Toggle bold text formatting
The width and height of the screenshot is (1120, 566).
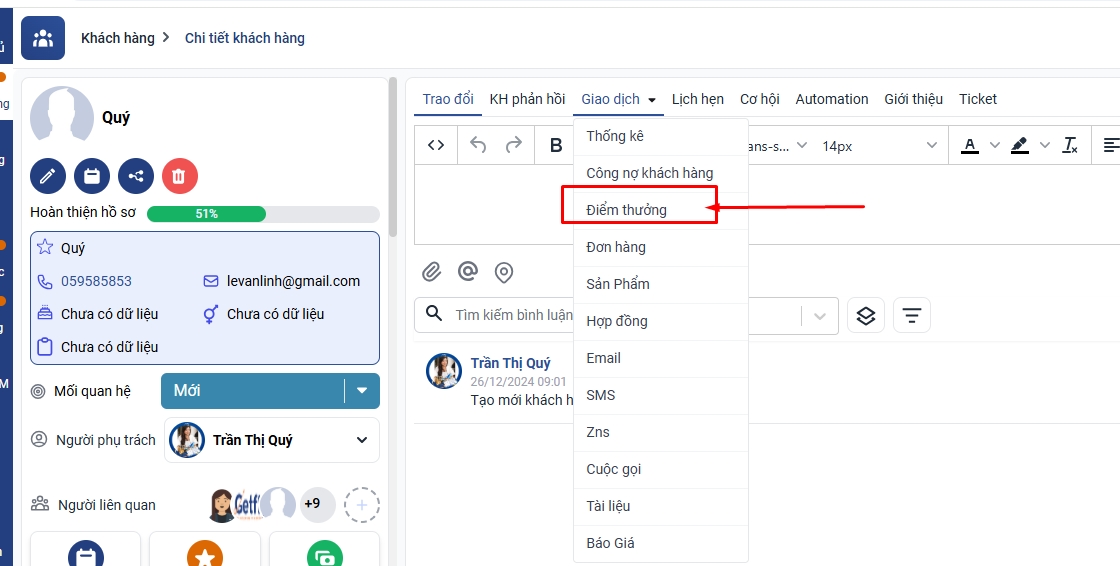[x=556, y=146]
